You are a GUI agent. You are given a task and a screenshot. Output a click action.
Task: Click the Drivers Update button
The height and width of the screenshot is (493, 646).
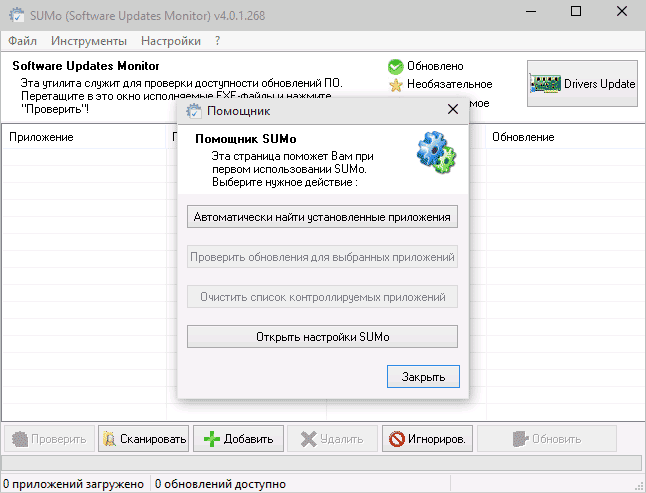click(x=582, y=84)
